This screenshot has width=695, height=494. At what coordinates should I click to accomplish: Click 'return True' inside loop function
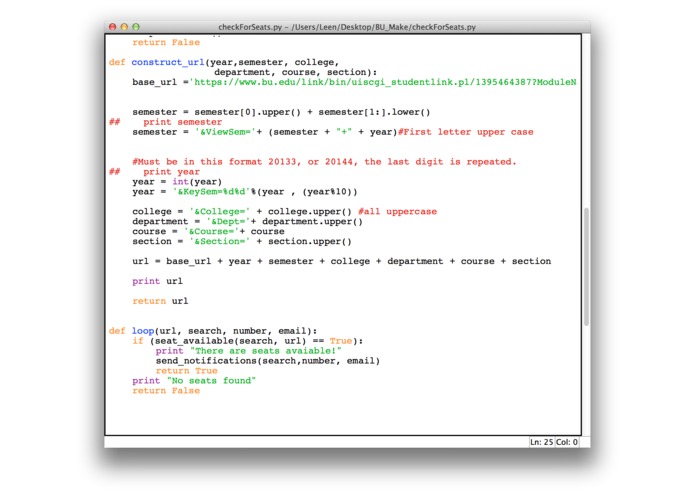pyautogui.click(x=186, y=371)
